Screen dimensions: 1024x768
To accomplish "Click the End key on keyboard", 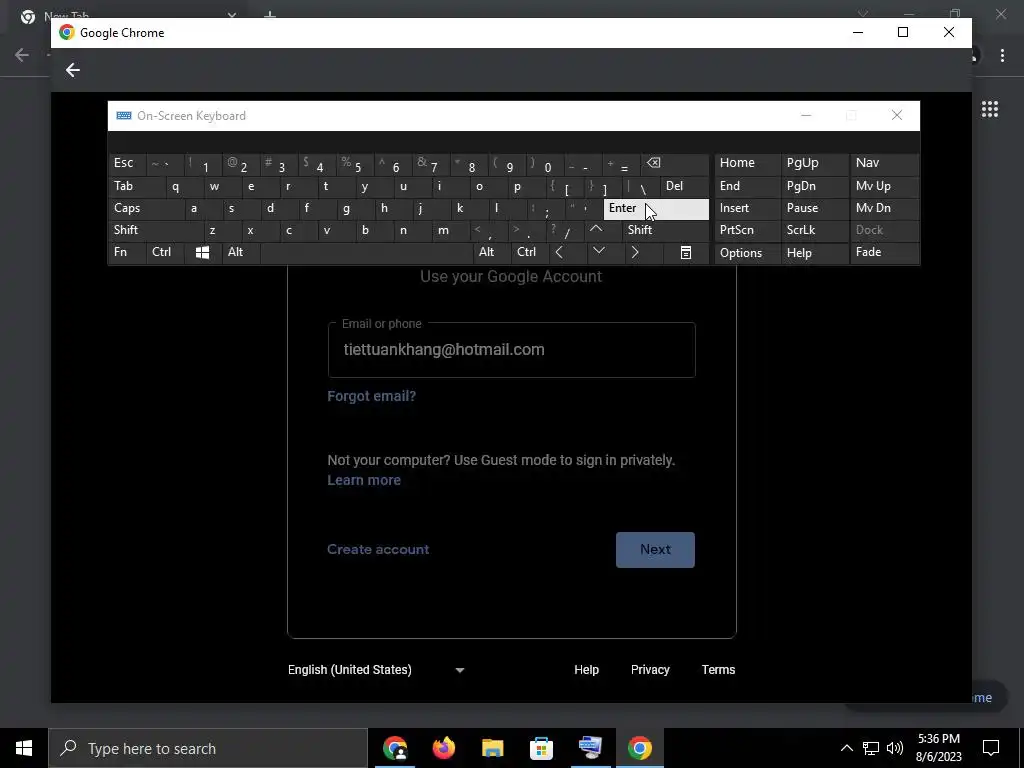I will [x=747, y=186].
